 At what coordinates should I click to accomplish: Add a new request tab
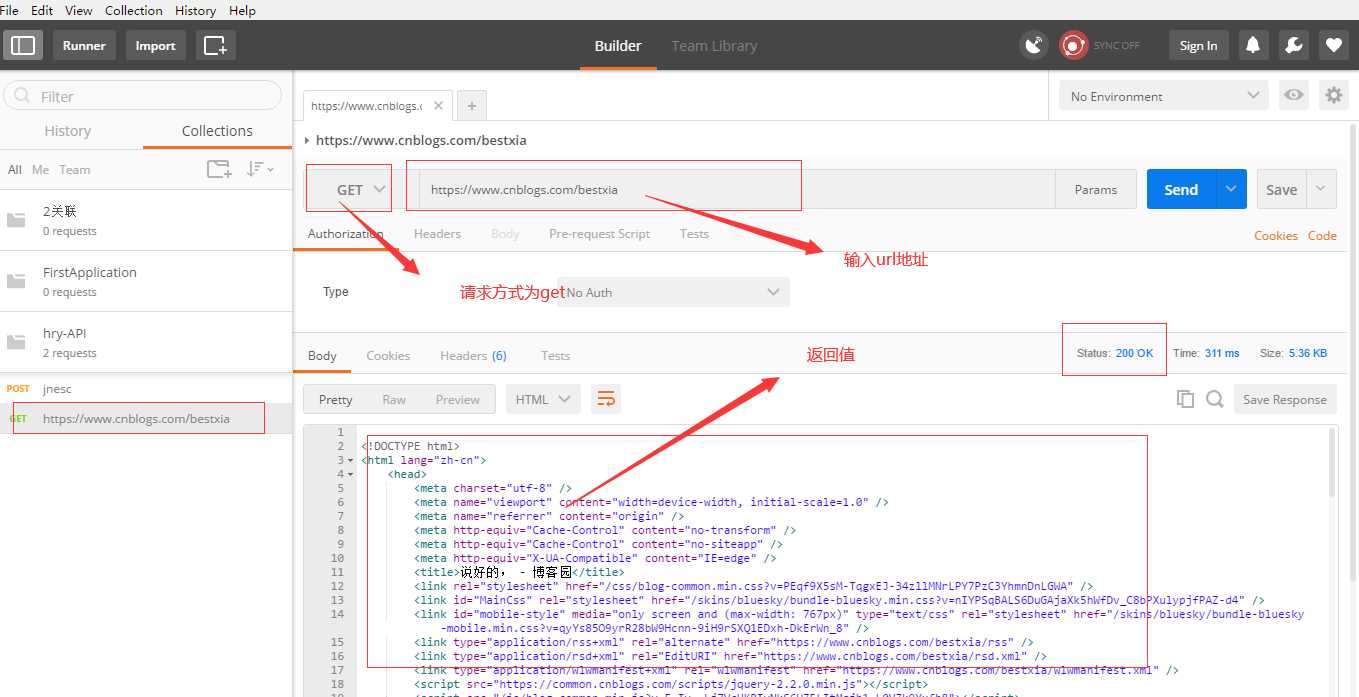472,105
